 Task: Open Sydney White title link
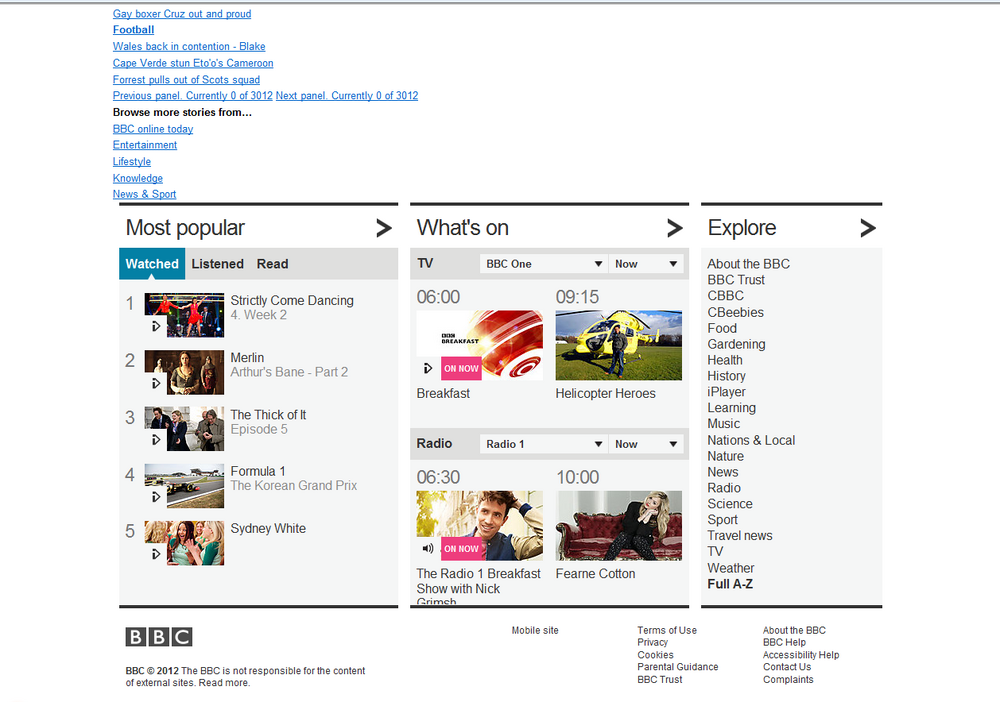click(268, 529)
